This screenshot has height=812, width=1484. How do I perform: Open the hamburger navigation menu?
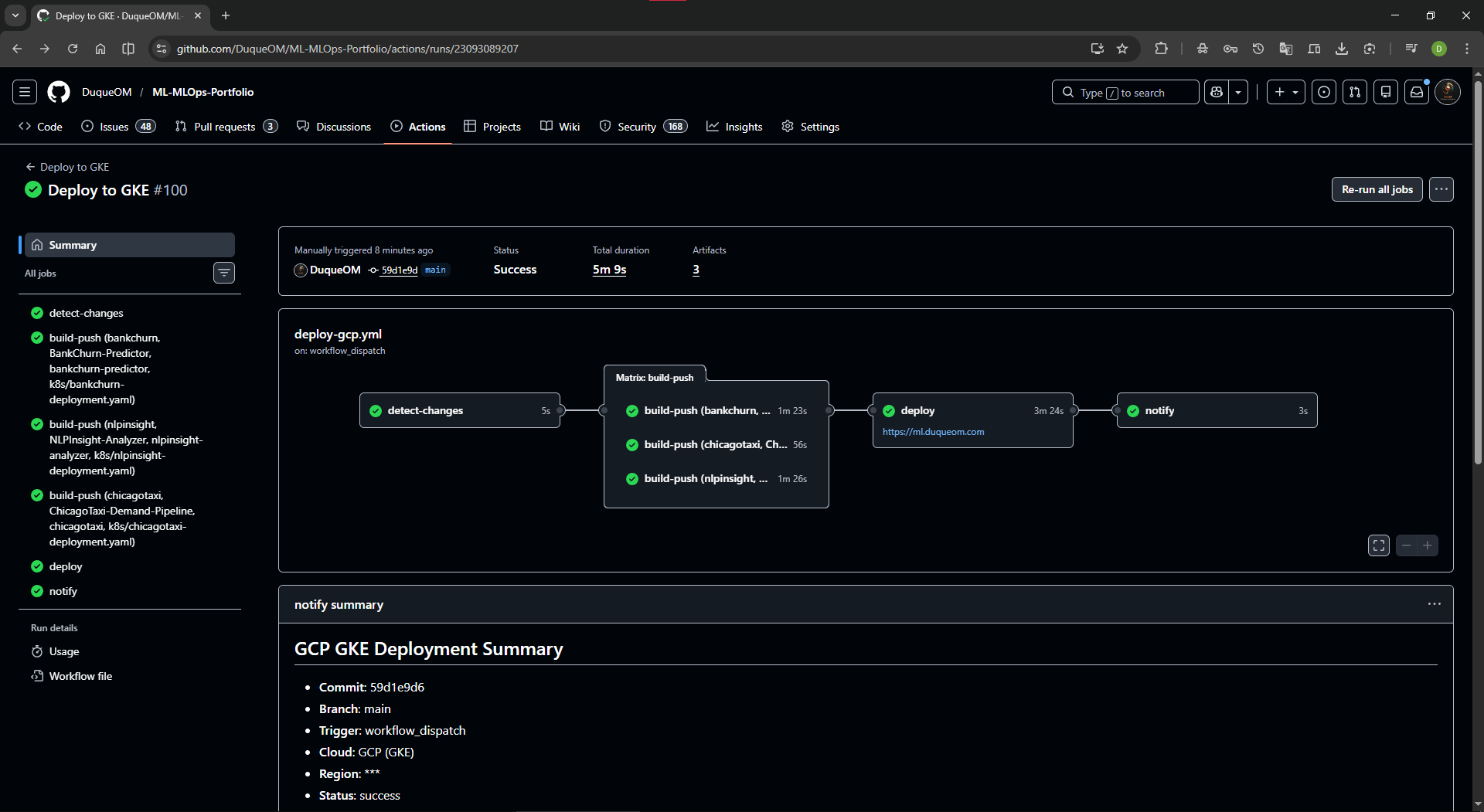click(25, 92)
